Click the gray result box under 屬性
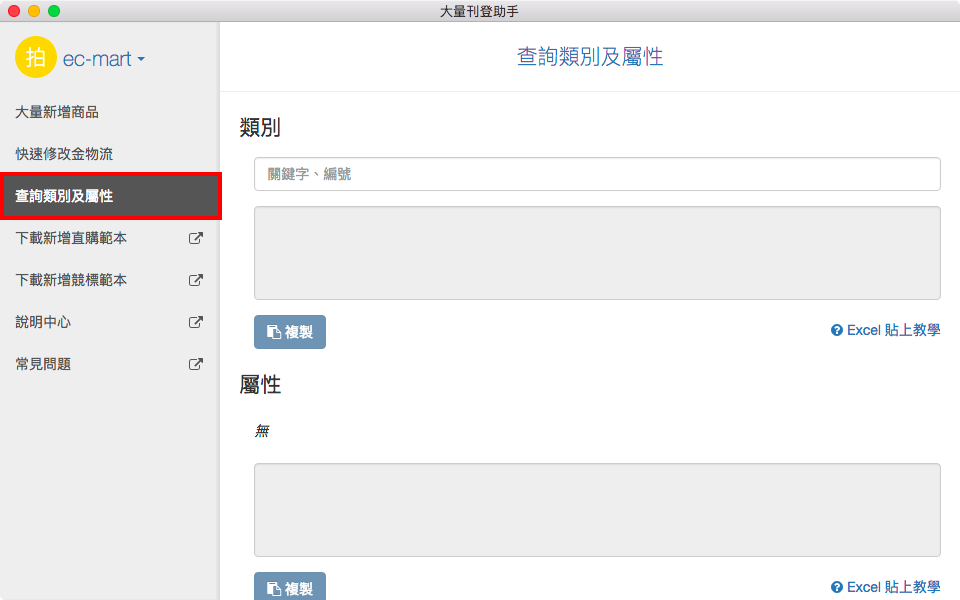This screenshot has width=960, height=600. tap(597, 510)
